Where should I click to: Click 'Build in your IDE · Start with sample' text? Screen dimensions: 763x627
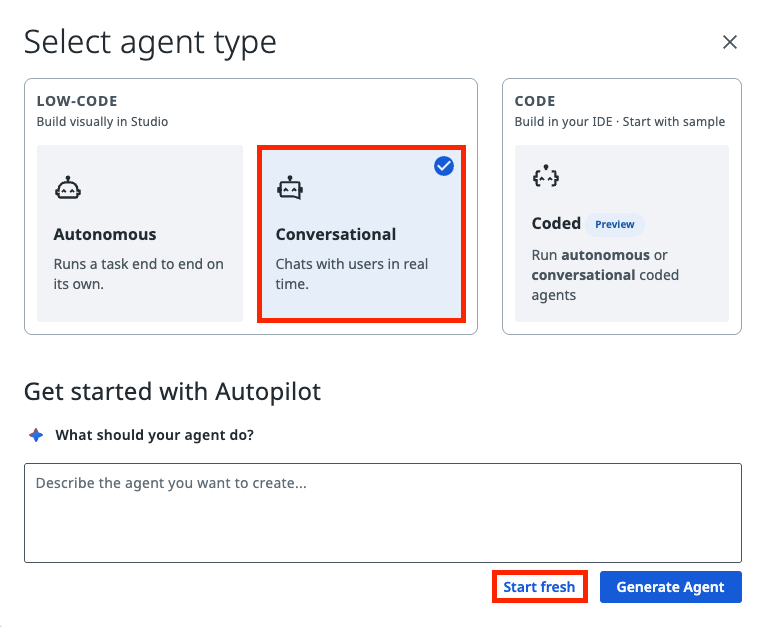click(620, 122)
